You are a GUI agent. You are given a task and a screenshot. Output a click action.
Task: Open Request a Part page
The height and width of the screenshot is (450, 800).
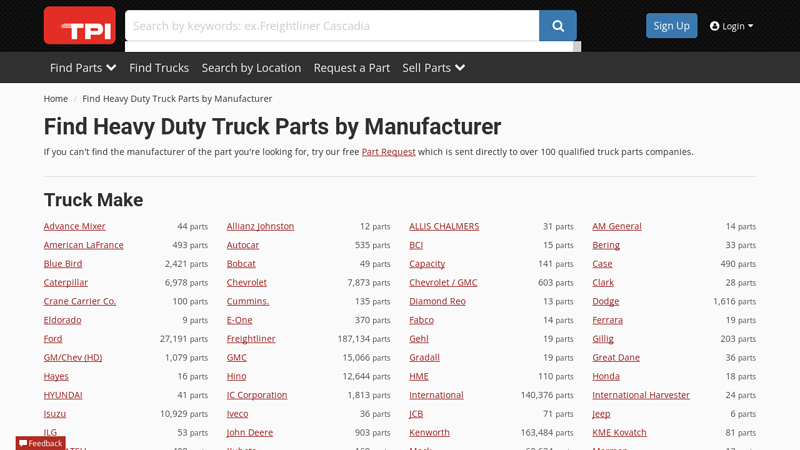tap(352, 68)
